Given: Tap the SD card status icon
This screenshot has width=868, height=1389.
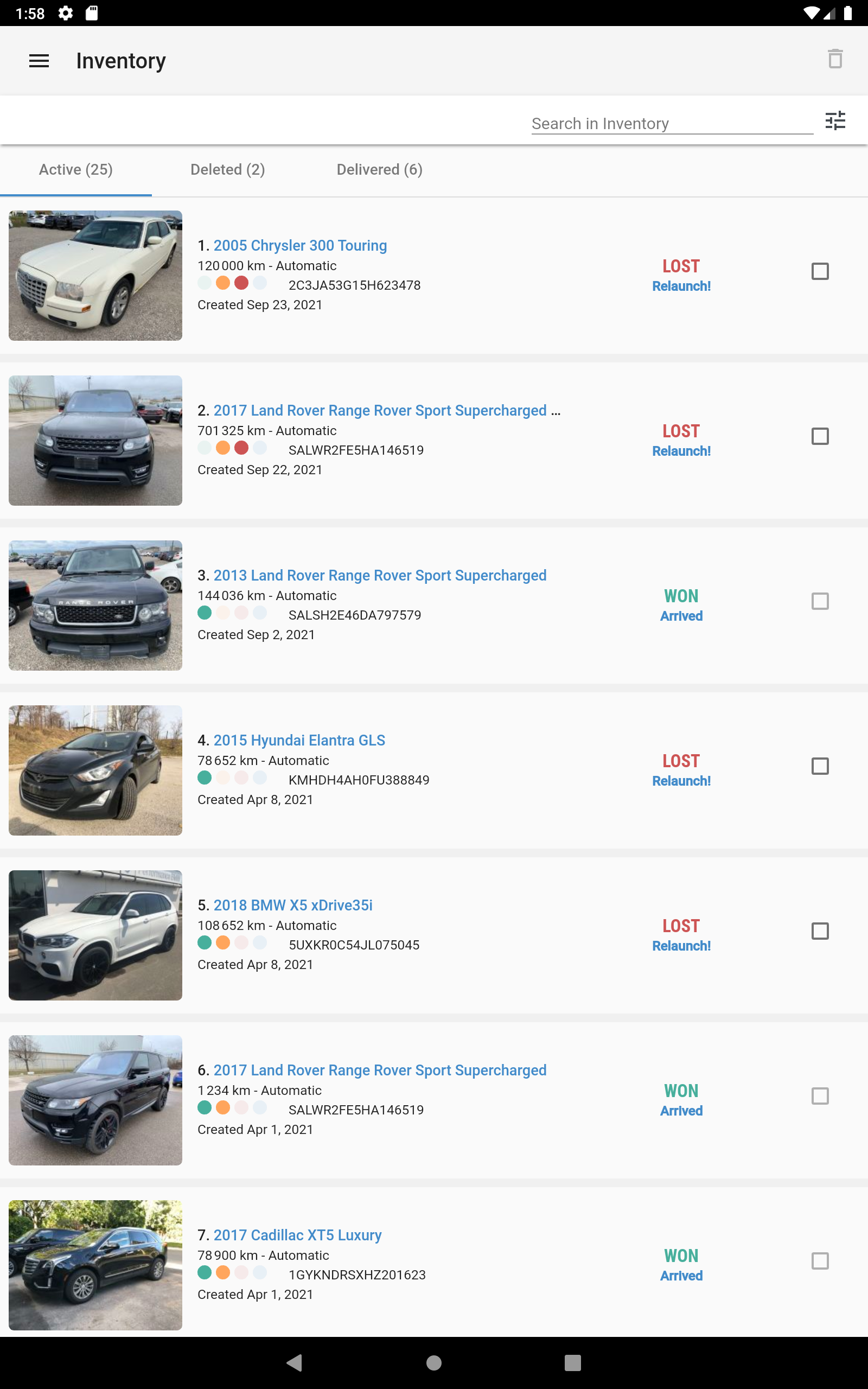Looking at the screenshot, I should pyautogui.click(x=92, y=13).
